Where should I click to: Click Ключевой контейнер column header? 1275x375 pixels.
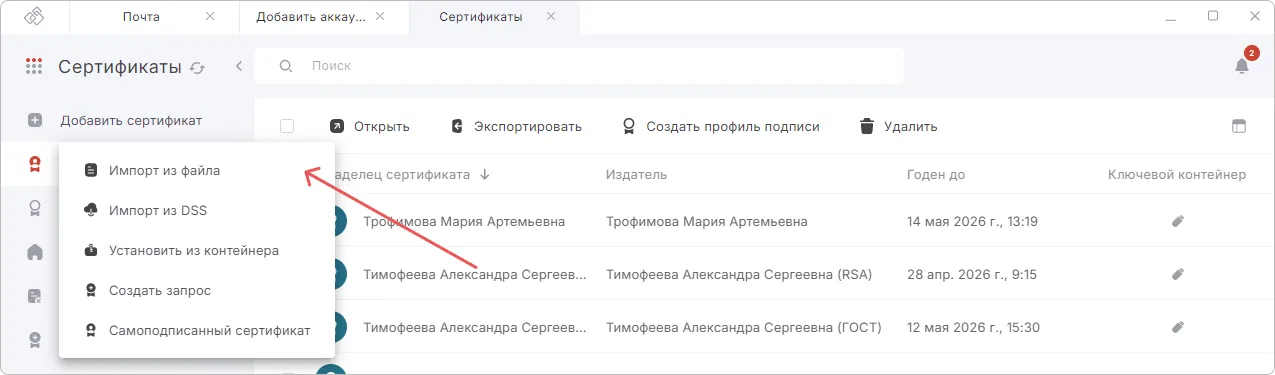click(1177, 175)
